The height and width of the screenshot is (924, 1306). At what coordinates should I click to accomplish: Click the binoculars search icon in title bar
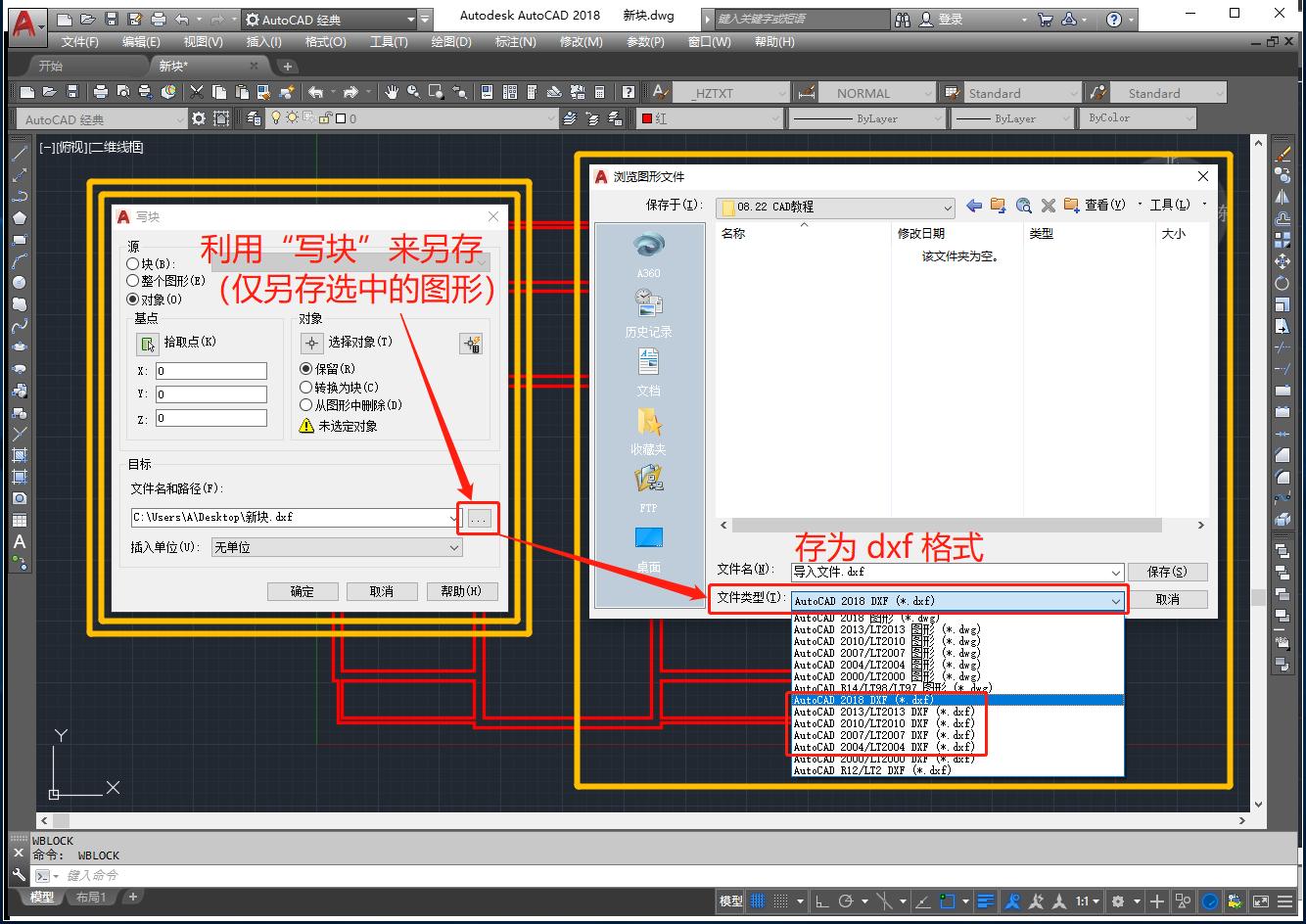tap(902, 20)
